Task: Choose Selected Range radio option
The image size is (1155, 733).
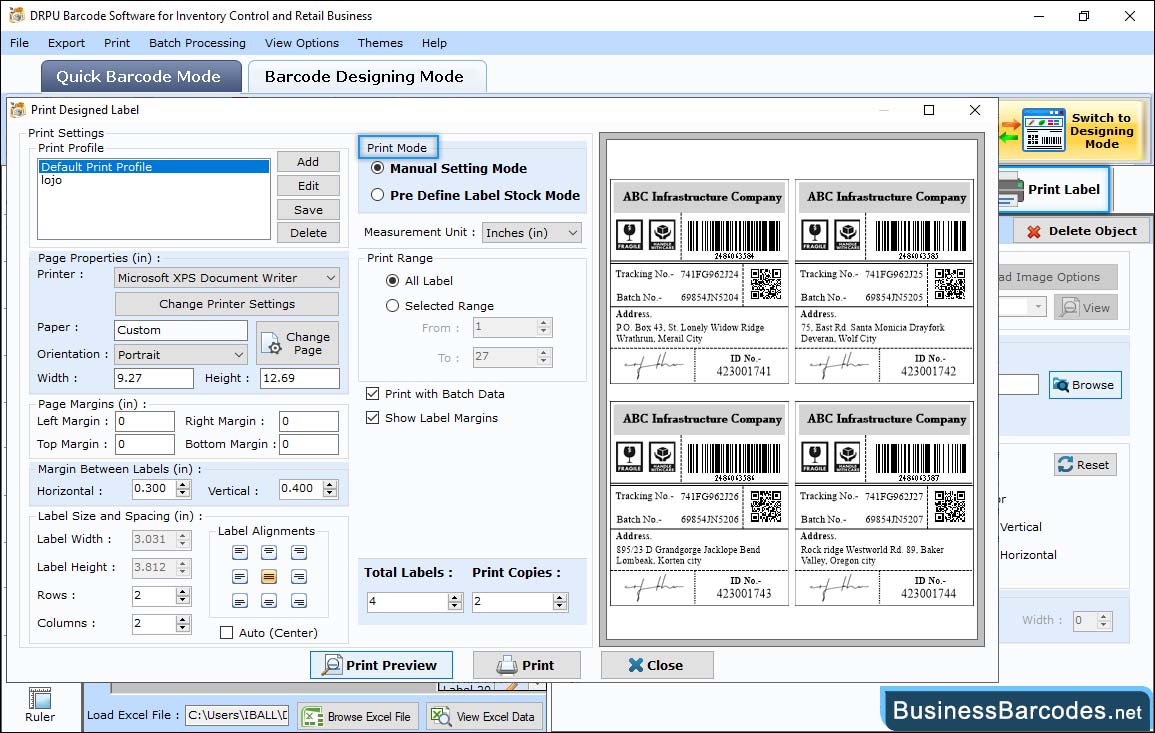Action: 393,306
